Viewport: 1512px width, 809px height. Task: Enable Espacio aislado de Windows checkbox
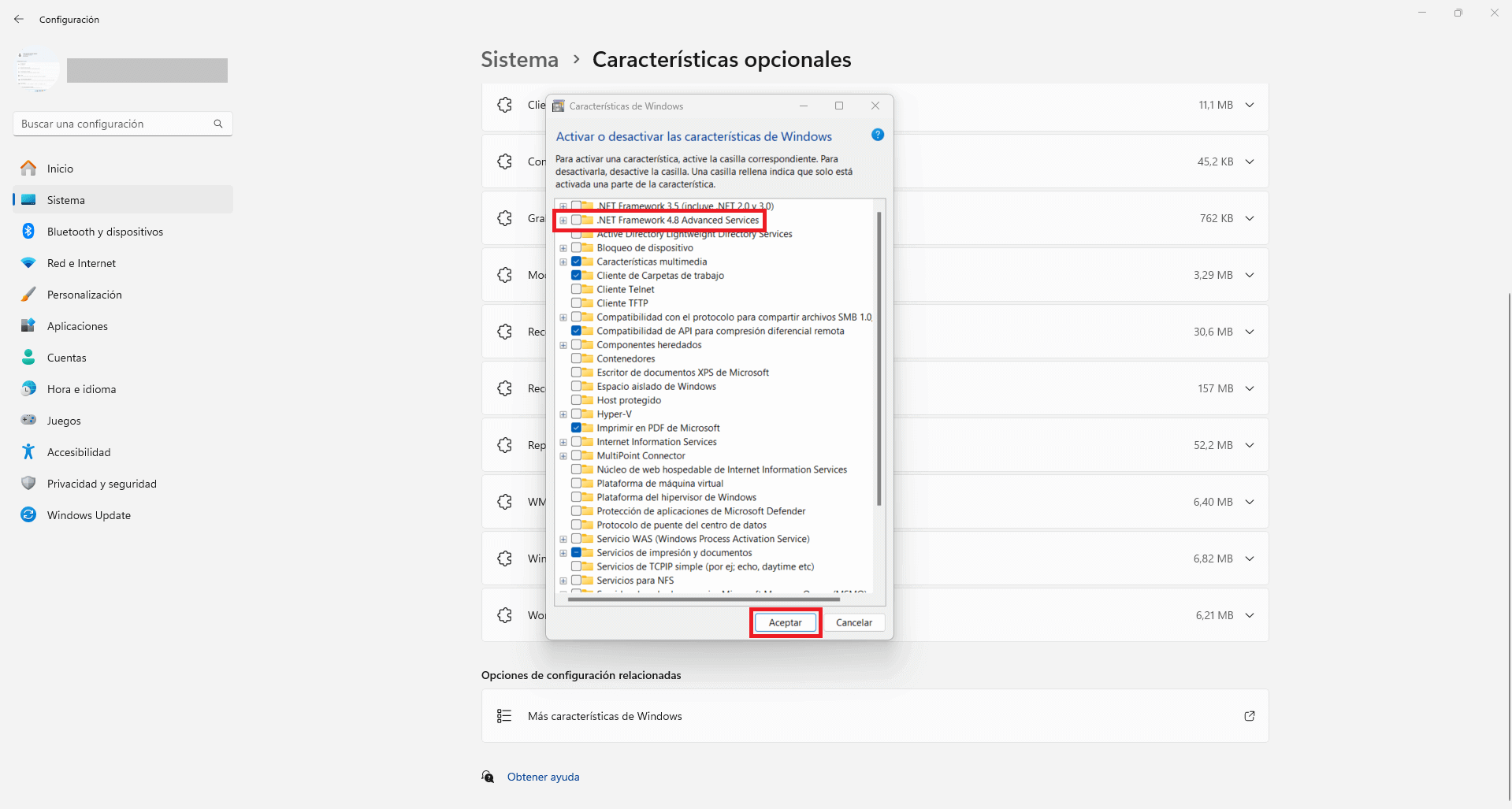click(577, 386)
